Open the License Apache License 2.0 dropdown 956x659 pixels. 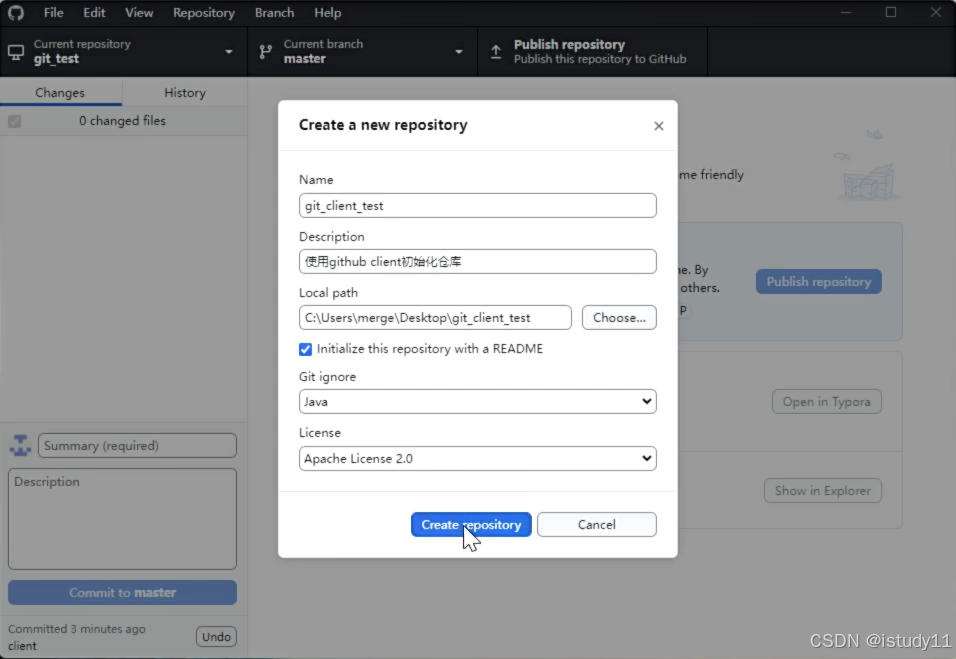point(477,458)
